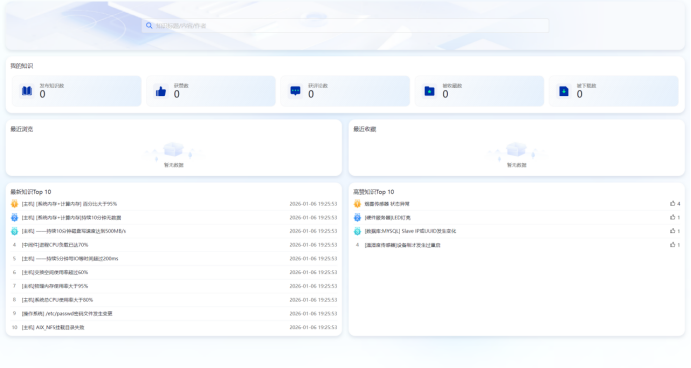Focus the knowledge title/content/author search field
Viewport: 691px width, 368px height.
click(345, 26)
